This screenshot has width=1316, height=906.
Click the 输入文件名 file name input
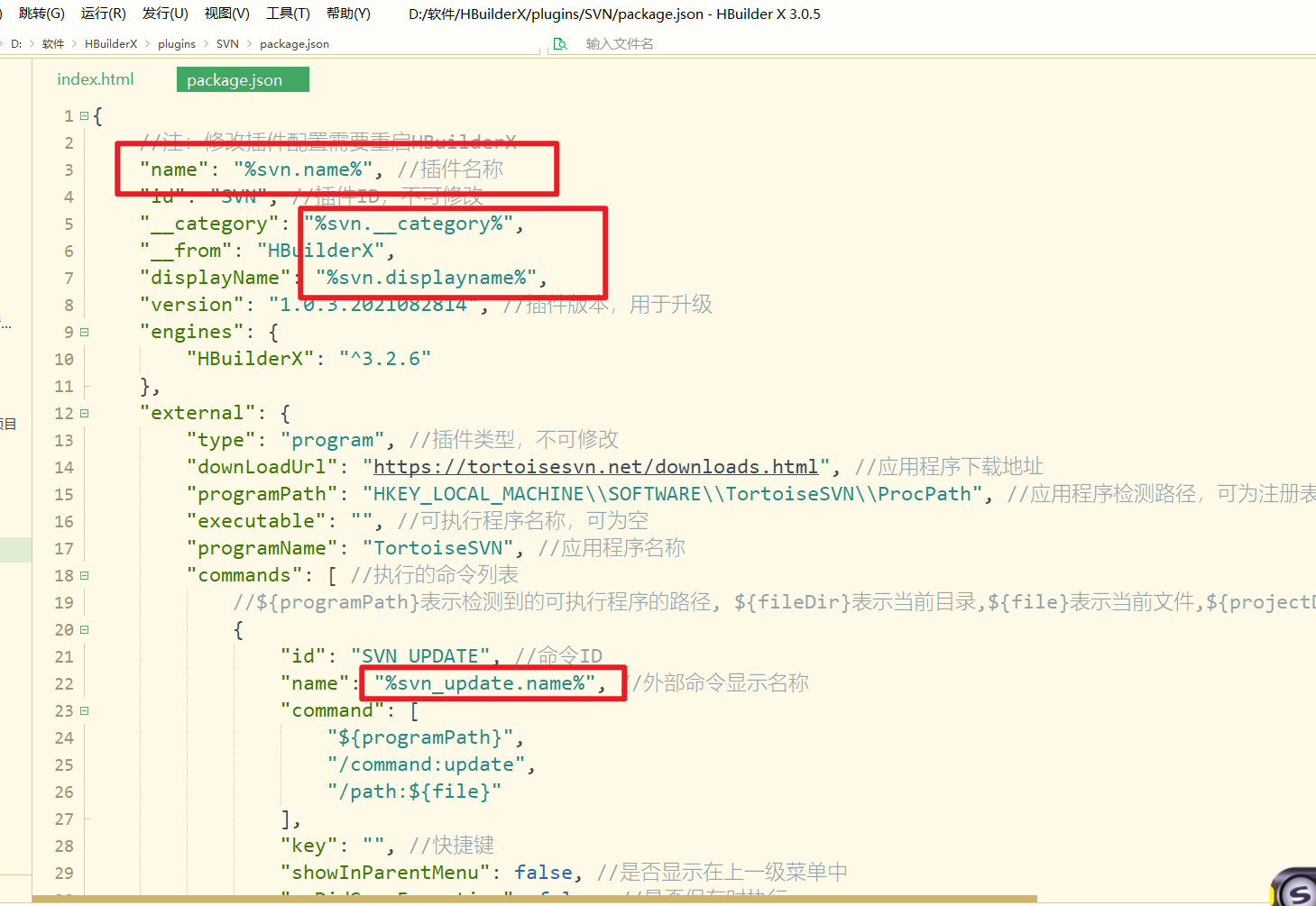click(x=619, y=44)
